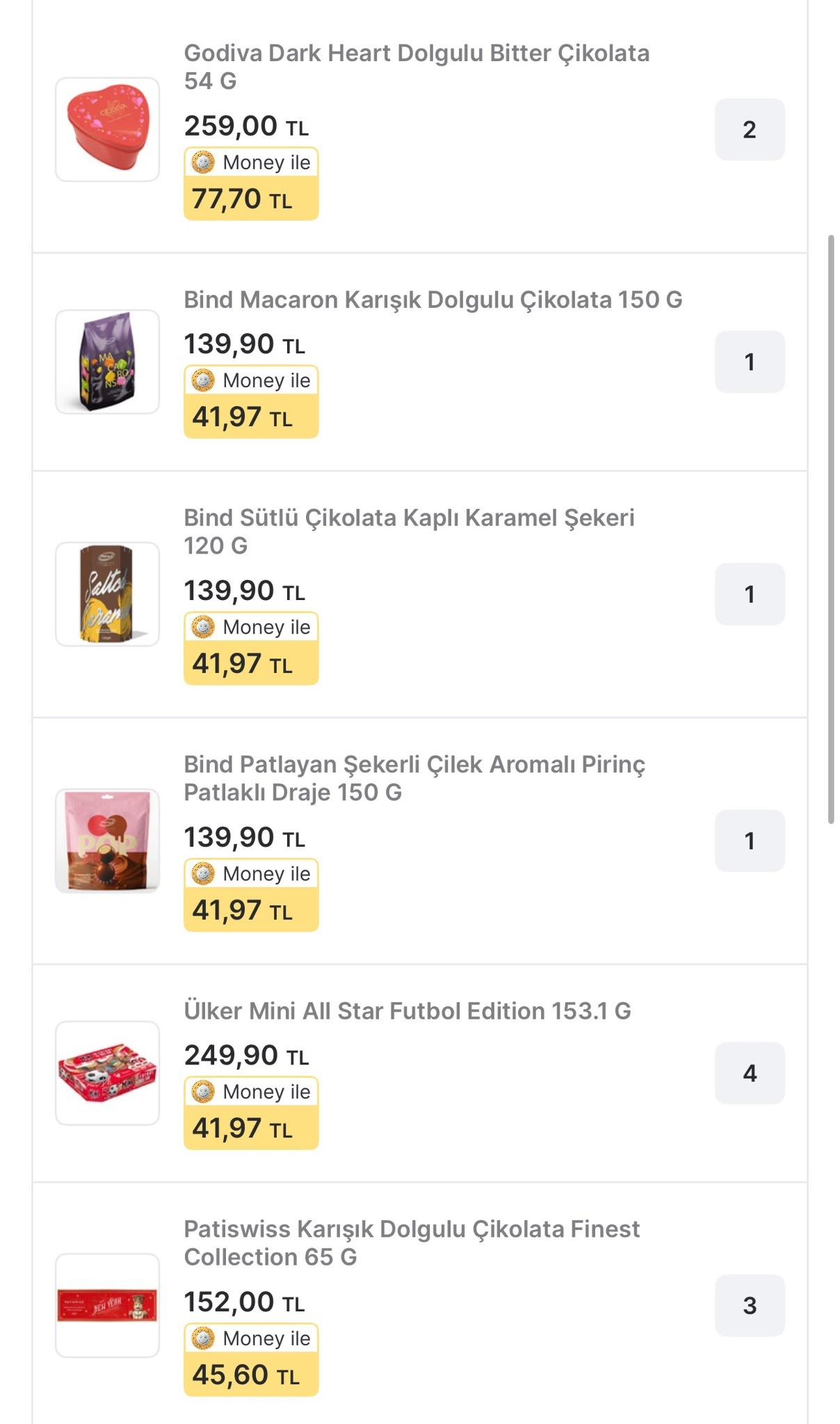Click the vertical scrollbar thumb
The image size is (840, 1424).
[x=830, y=530]
